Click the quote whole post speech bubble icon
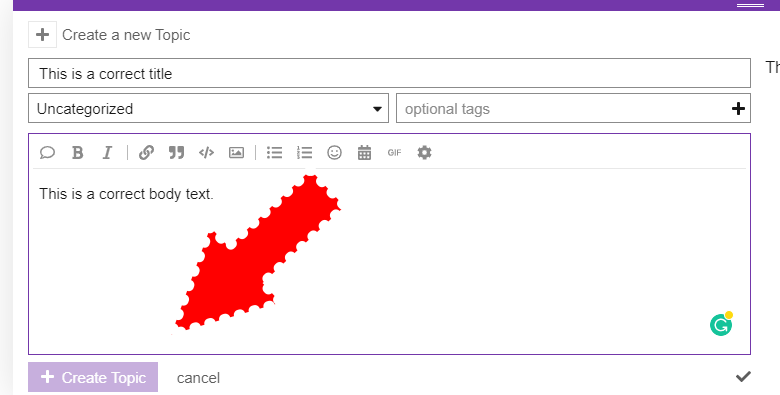This screenshot has width=780, height=395. pyautogui.click(x=47, y=152)
